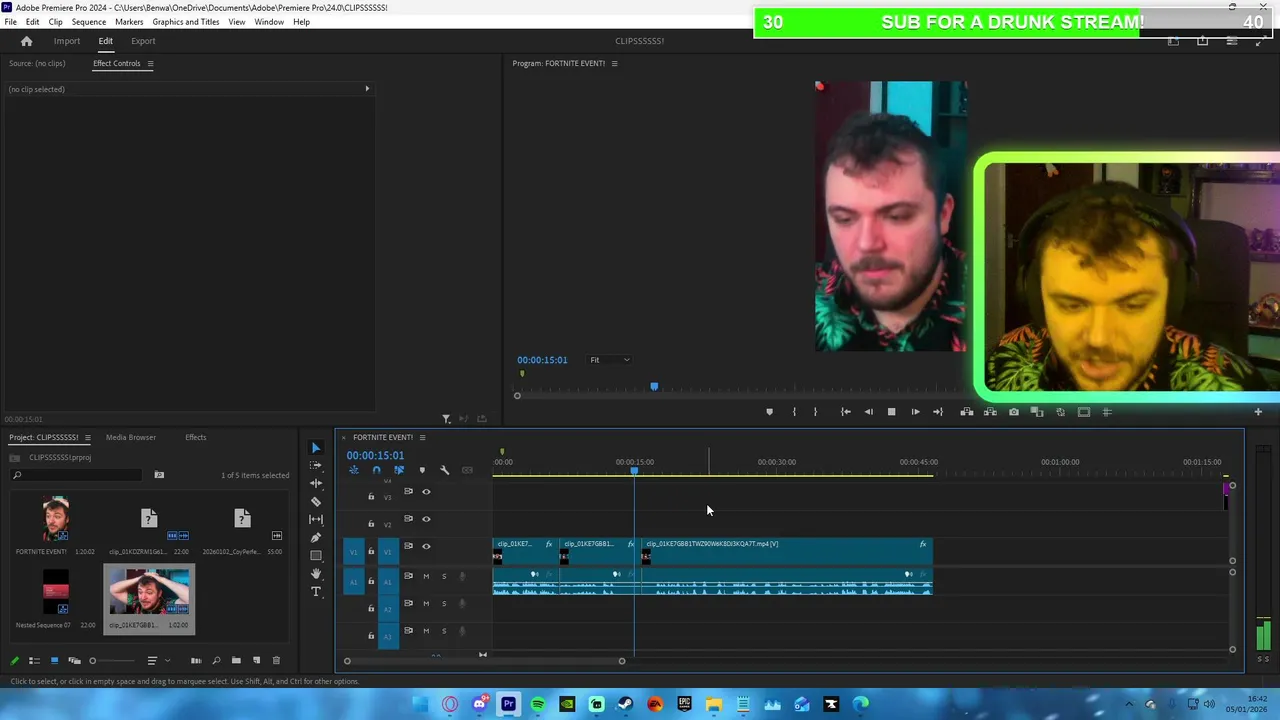The width and height of the screenshot is (1280, 720).
Task: Delete selected item with trash icon
Action: click(276, 660)
